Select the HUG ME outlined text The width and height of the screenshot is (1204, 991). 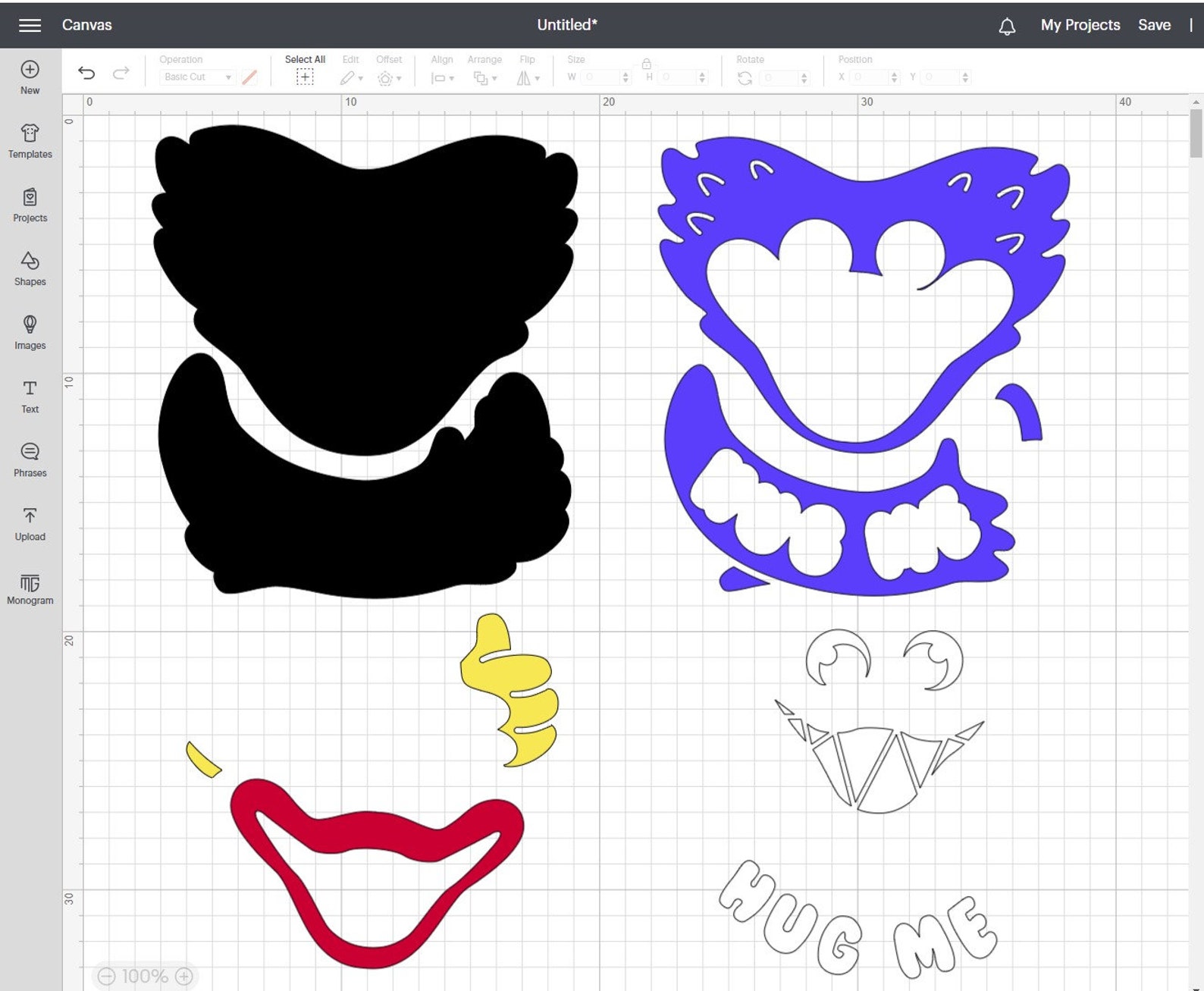click(857, 917)
